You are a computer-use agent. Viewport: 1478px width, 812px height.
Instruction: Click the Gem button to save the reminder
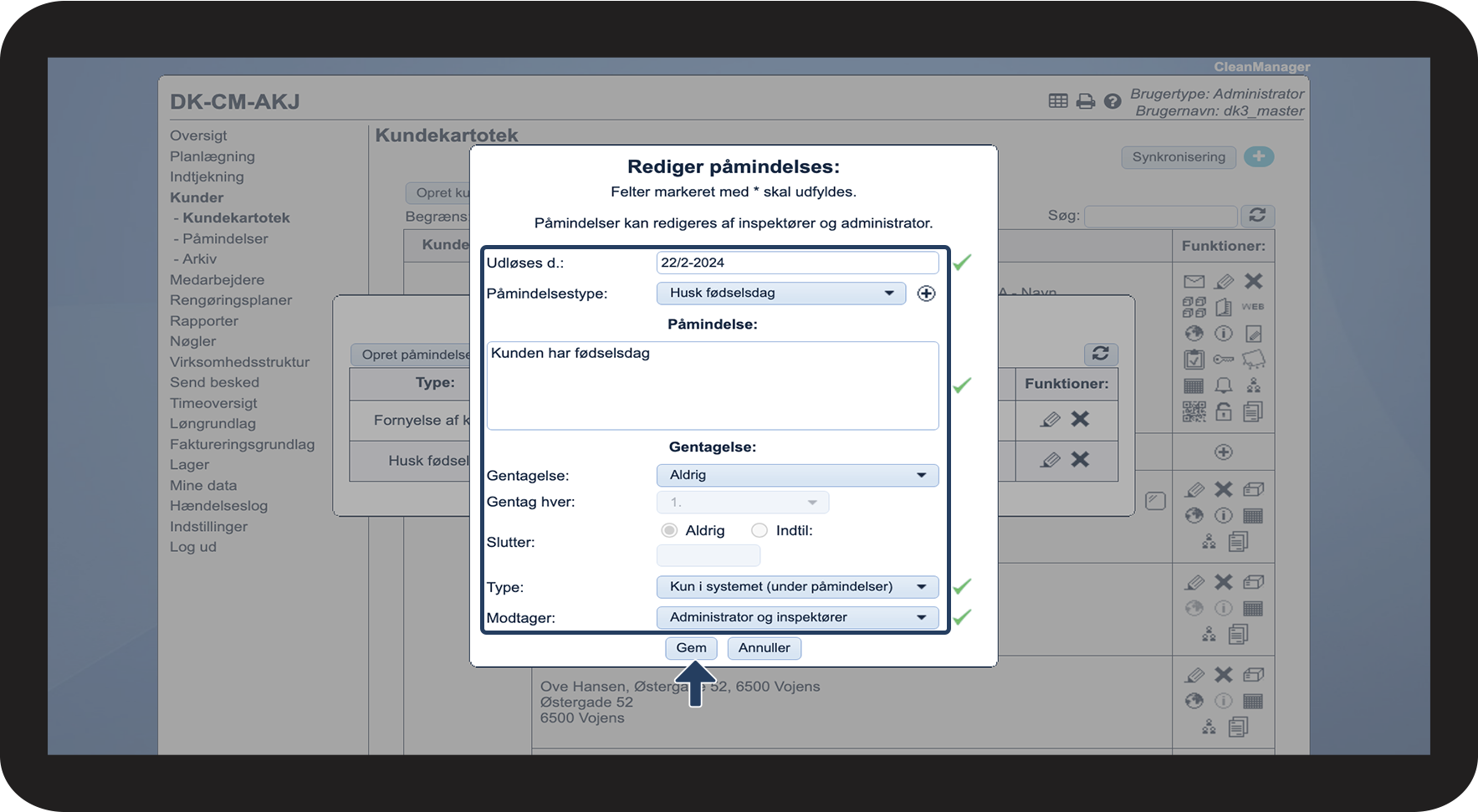[x=691, y=648]
